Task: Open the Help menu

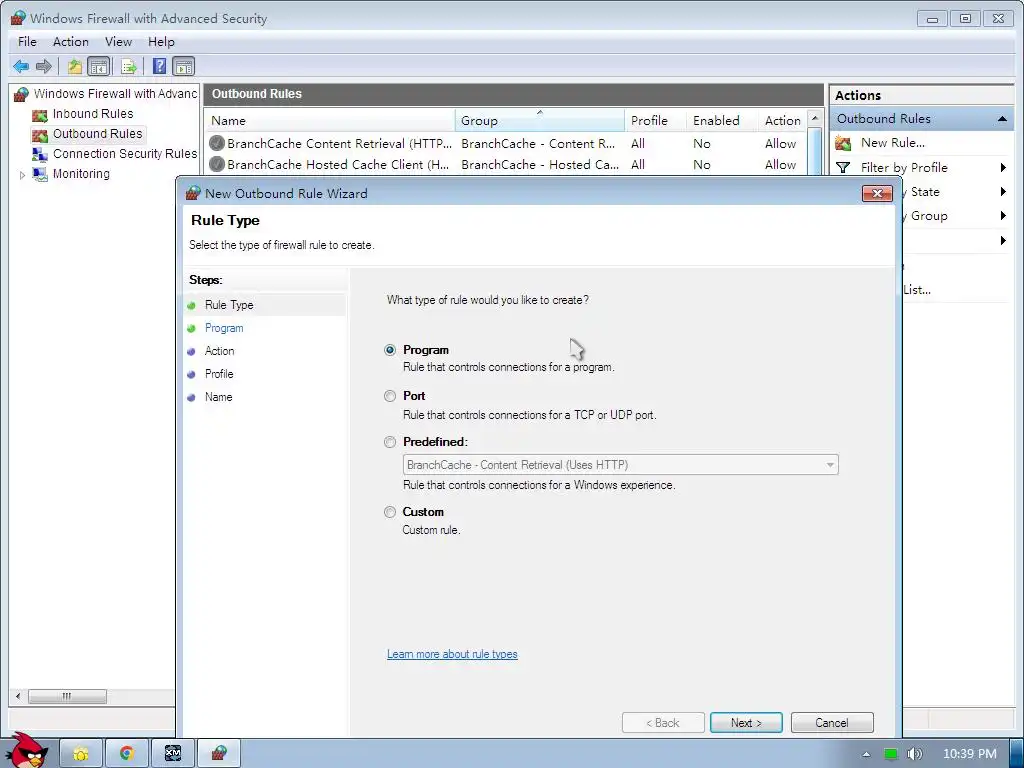Action: (161, 42)
